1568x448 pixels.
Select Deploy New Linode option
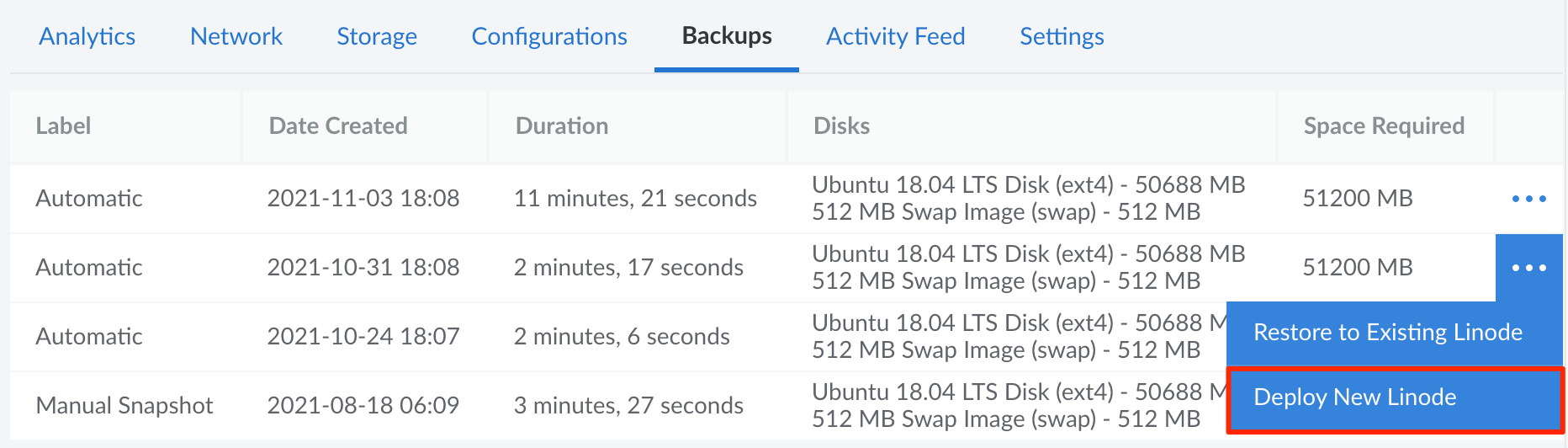[1354, 397]
